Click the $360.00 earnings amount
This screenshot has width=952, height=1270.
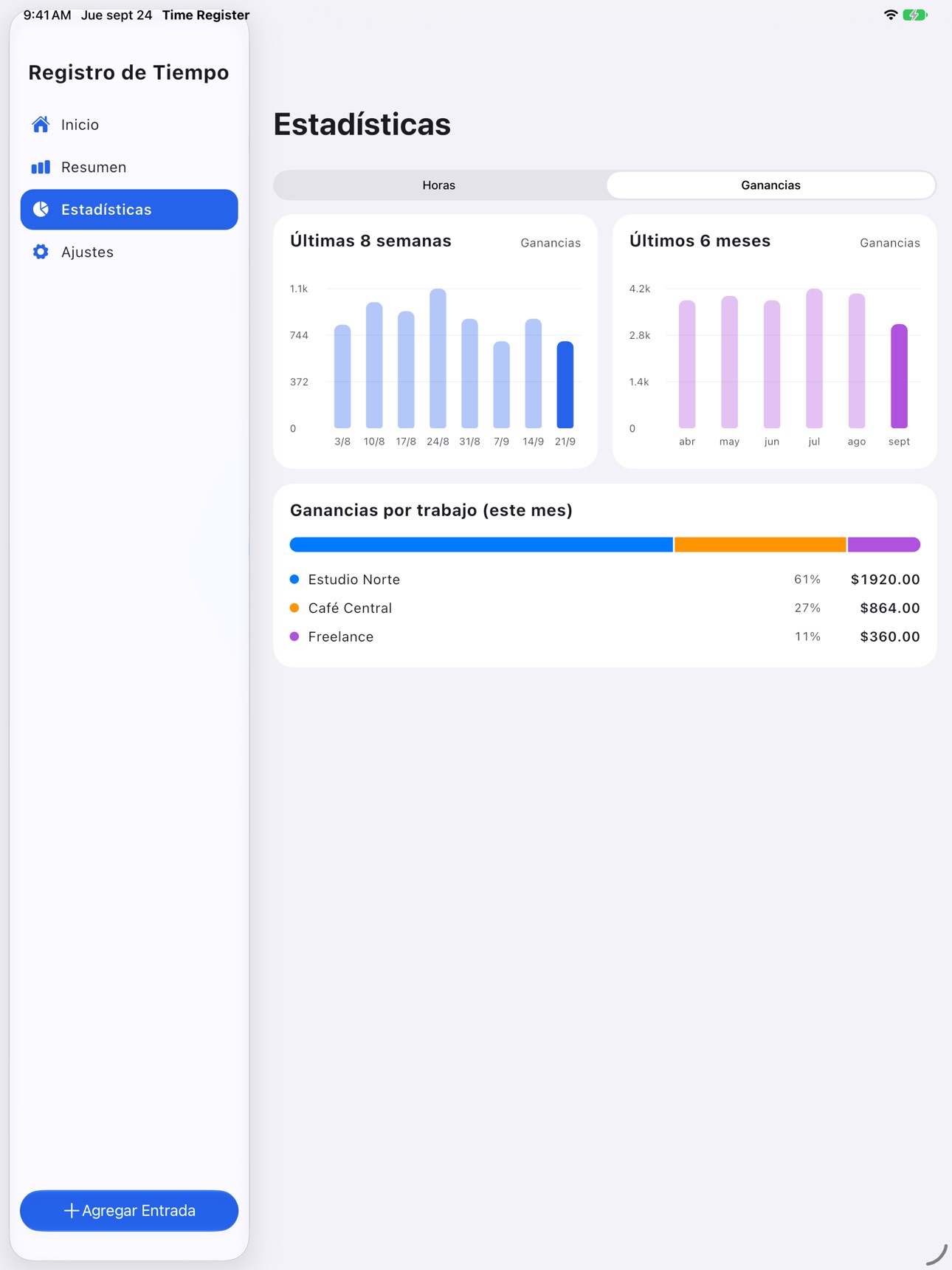(x=890, y=636)
